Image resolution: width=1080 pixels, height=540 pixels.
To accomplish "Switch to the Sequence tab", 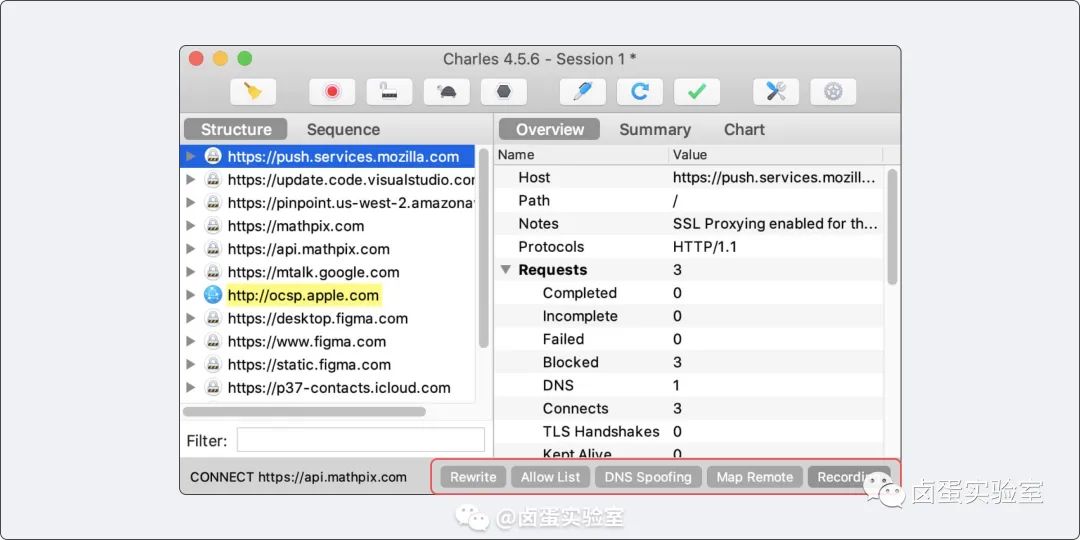I will point(343,129).
